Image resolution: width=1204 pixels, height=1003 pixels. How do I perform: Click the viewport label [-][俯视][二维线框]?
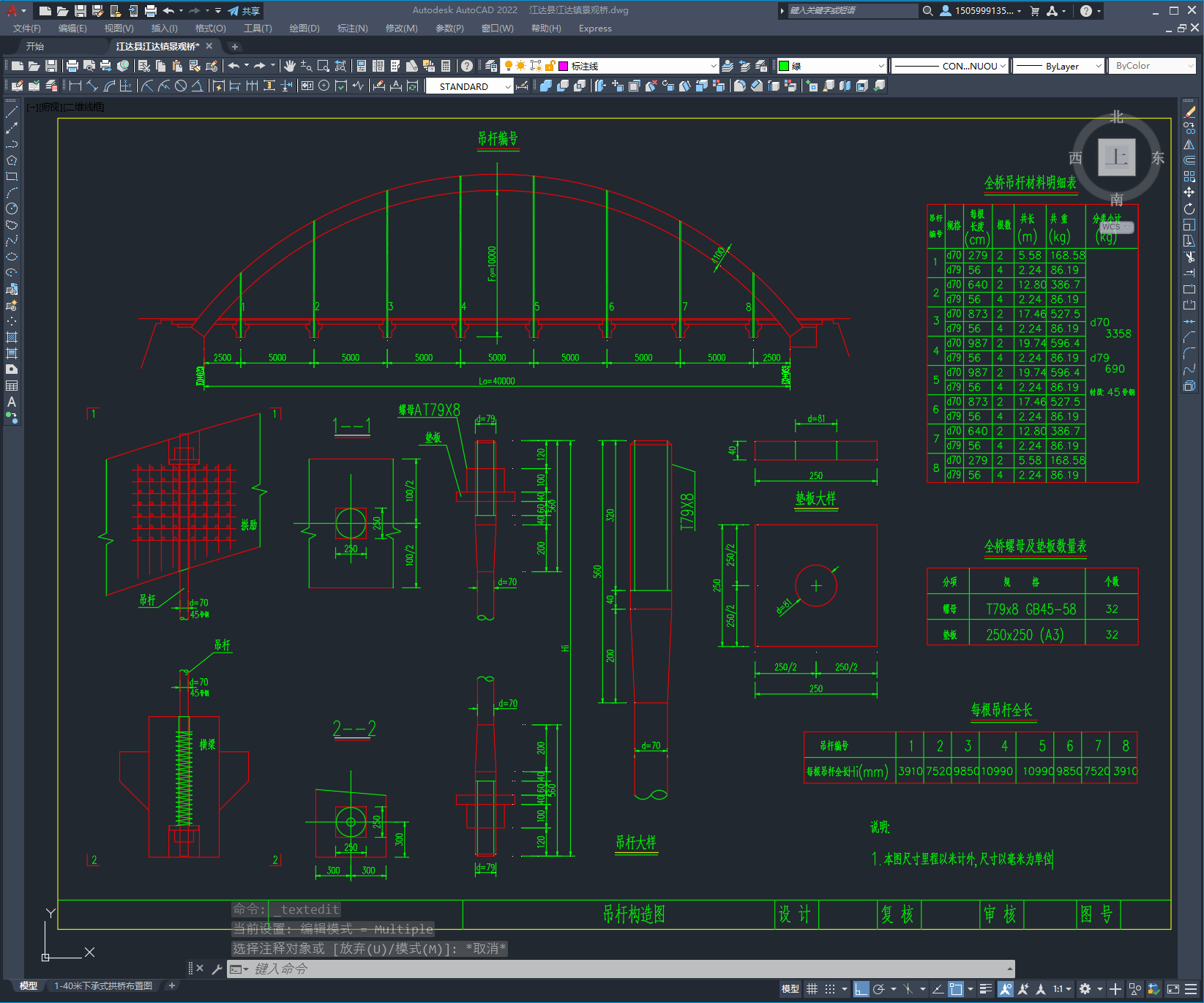(65, 107)
